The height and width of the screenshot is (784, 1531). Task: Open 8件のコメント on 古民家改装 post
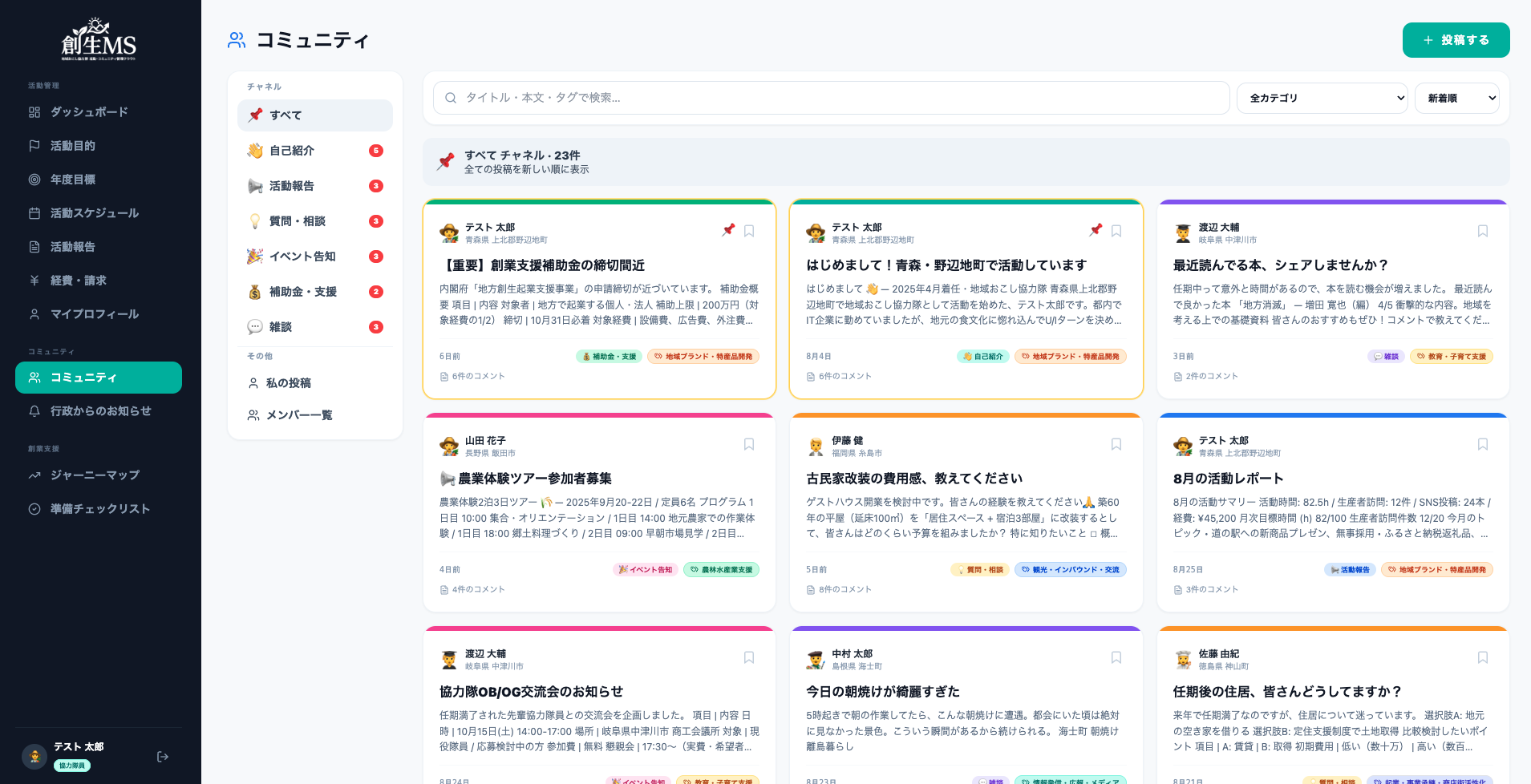pos(839,589)
